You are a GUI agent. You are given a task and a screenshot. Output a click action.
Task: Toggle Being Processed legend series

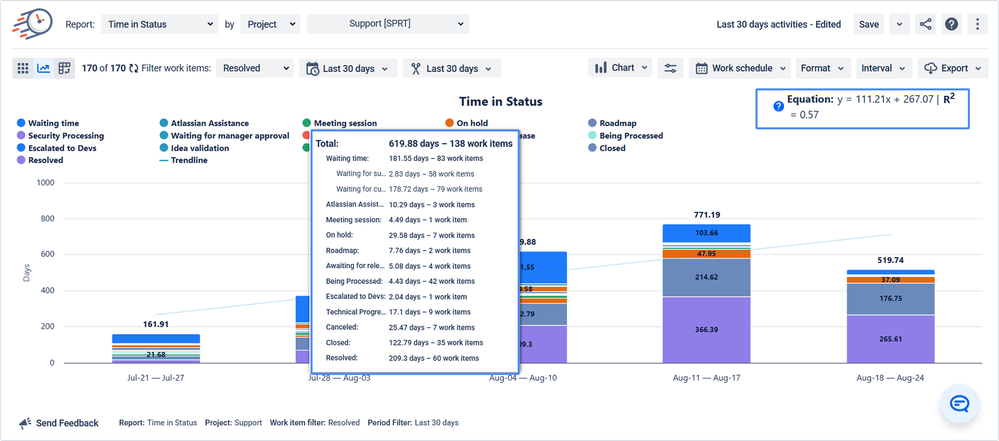(x=626, y=136)
